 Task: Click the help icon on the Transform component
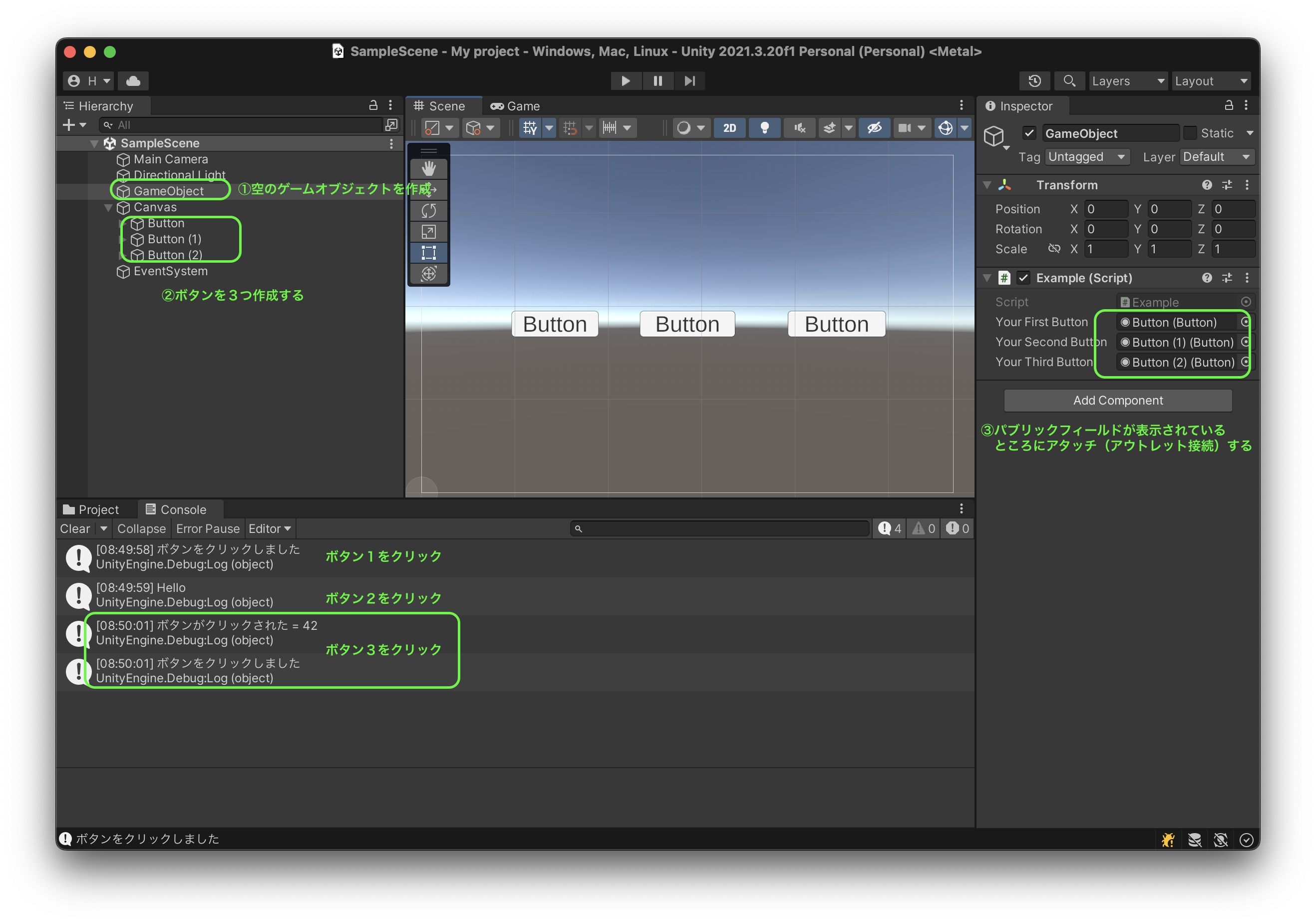(1207, 185)
